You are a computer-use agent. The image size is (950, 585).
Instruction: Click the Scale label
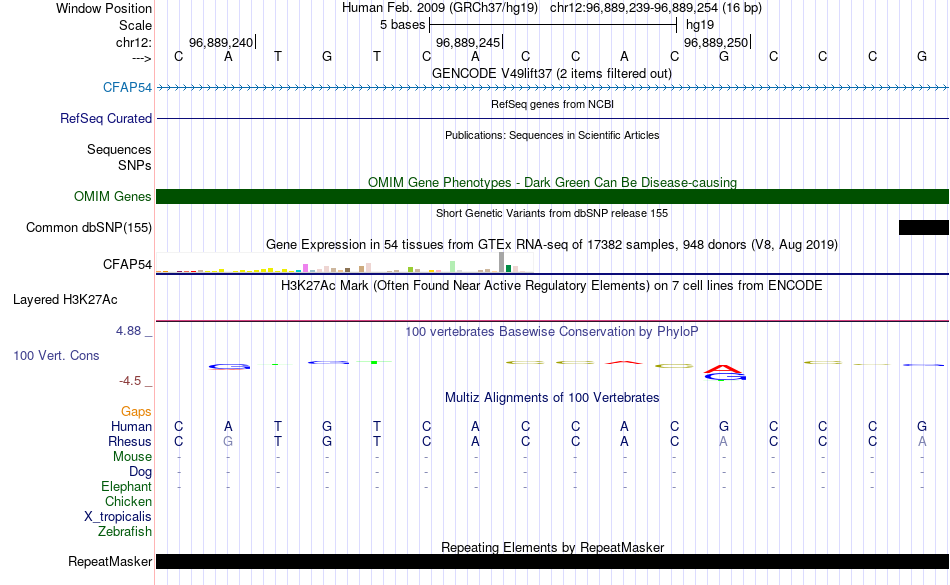pyautogui.click(x=135, y=25)
